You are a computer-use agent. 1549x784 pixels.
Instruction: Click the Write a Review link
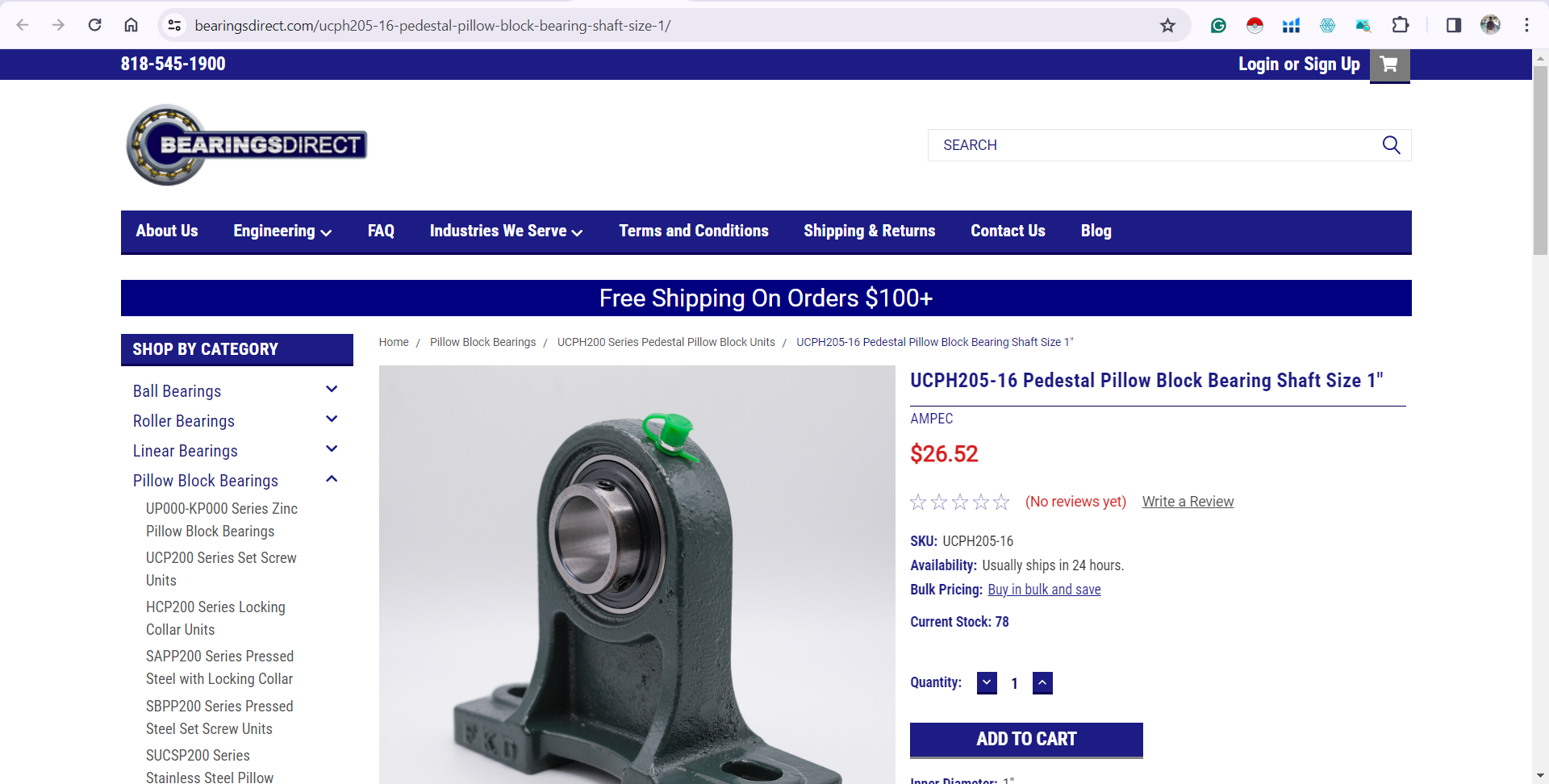coord(1188,502)
